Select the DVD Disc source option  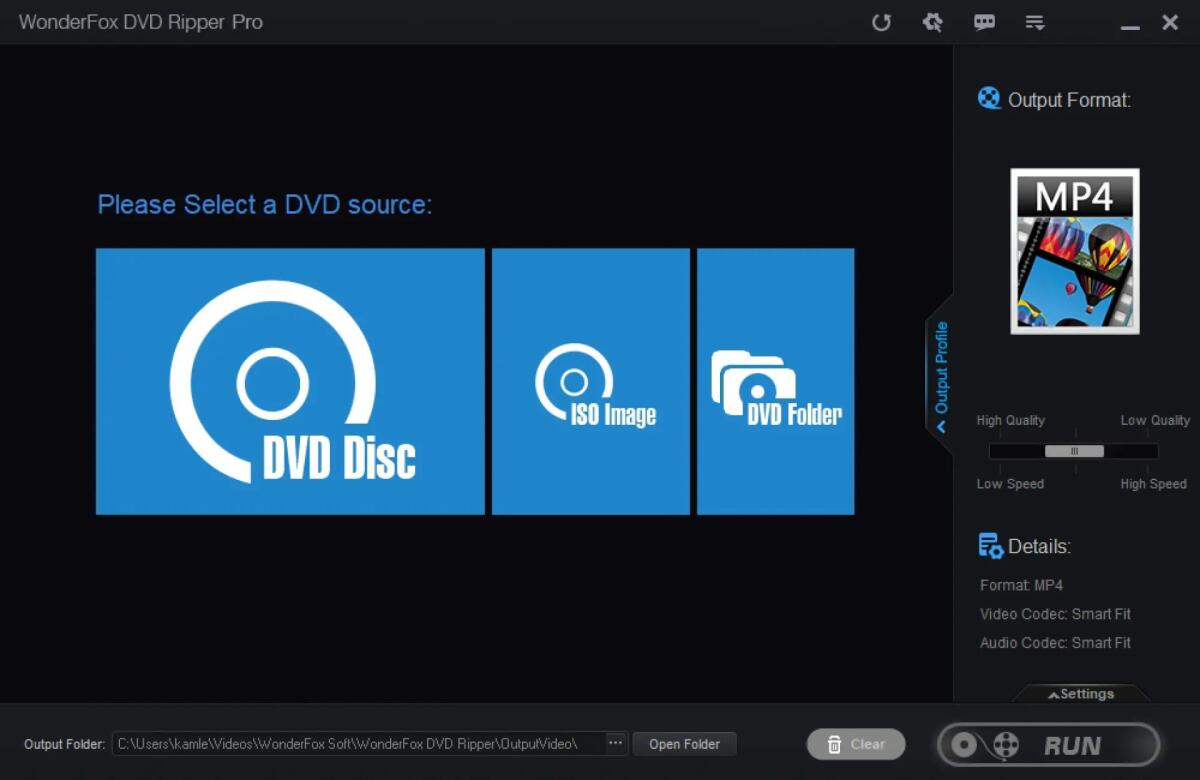[289, 381]
